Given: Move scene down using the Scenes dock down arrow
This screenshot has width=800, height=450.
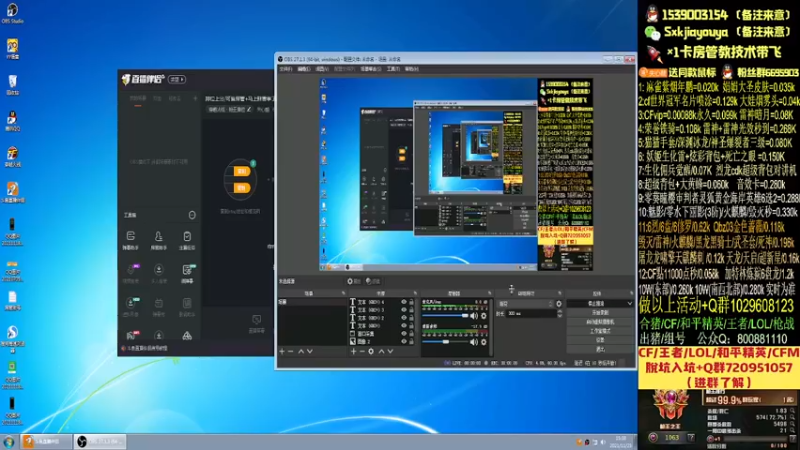Looking at the screenshot, I should pyautogui.click(x=310, y=352).
